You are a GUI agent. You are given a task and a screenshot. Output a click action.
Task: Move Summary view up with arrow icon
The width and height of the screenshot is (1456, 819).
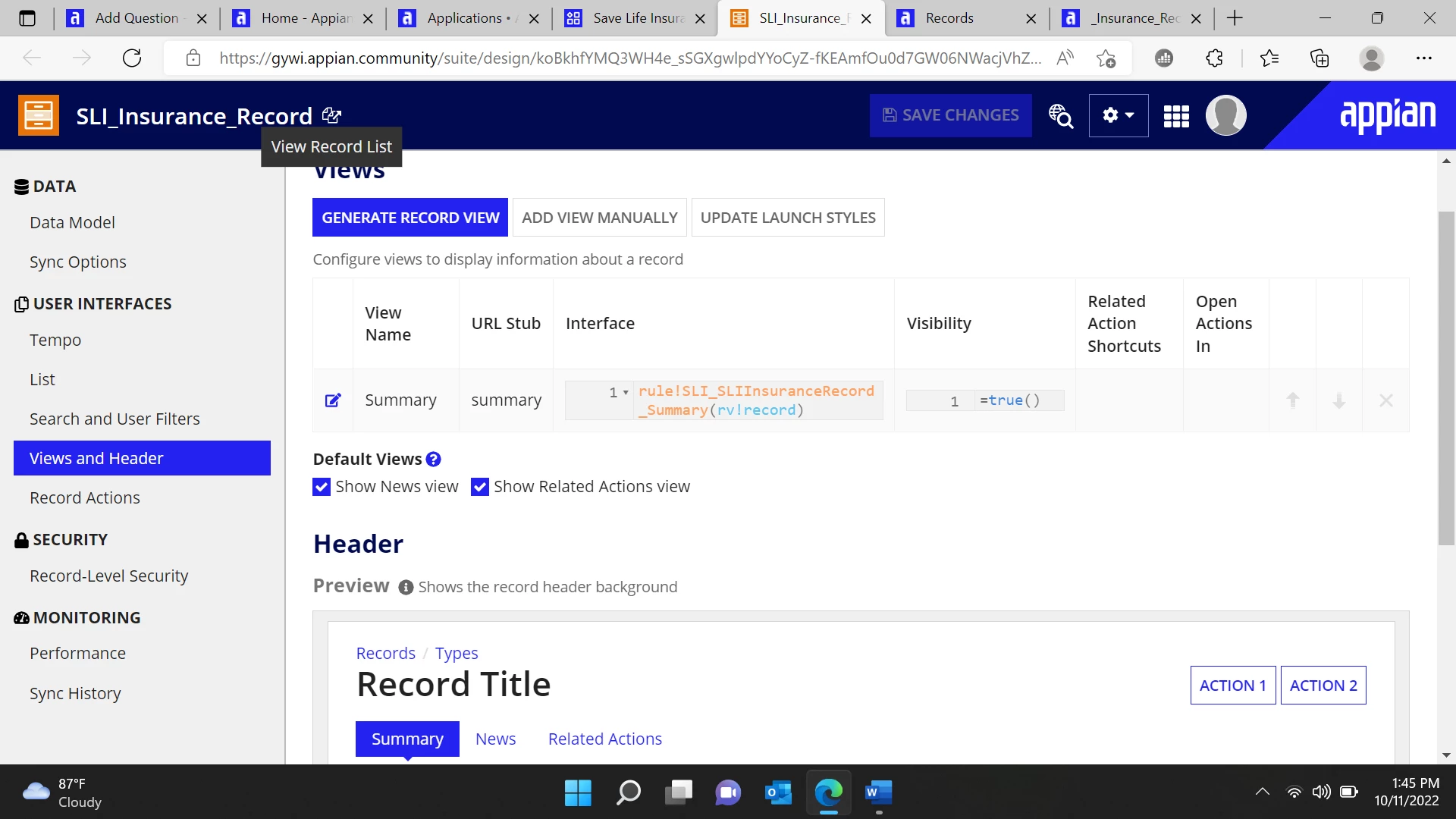1293,400
